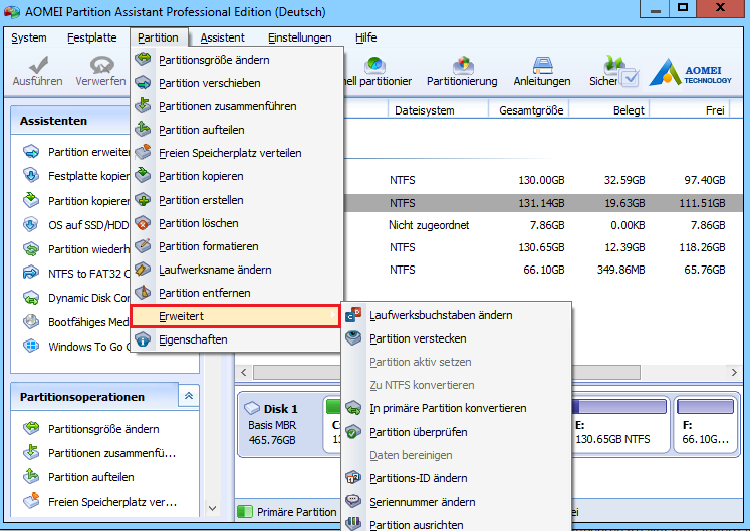Image resolution: width=750 pixels, height=531 pixels.
Task: Click the Windows To Go wizard icon
Action: tap(31, 346)
